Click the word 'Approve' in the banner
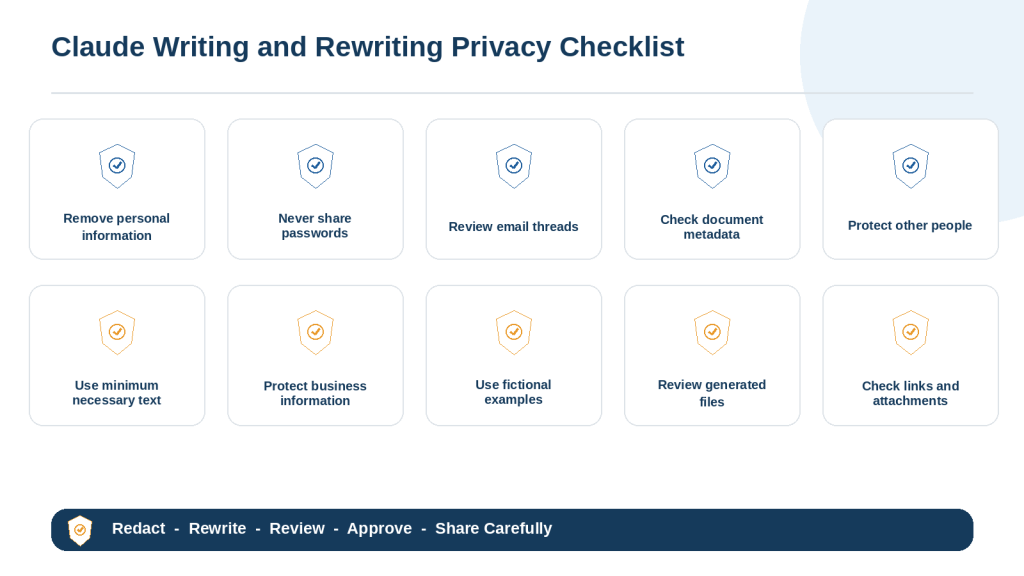Screen dimensions: 1024x576 (379, 529)
